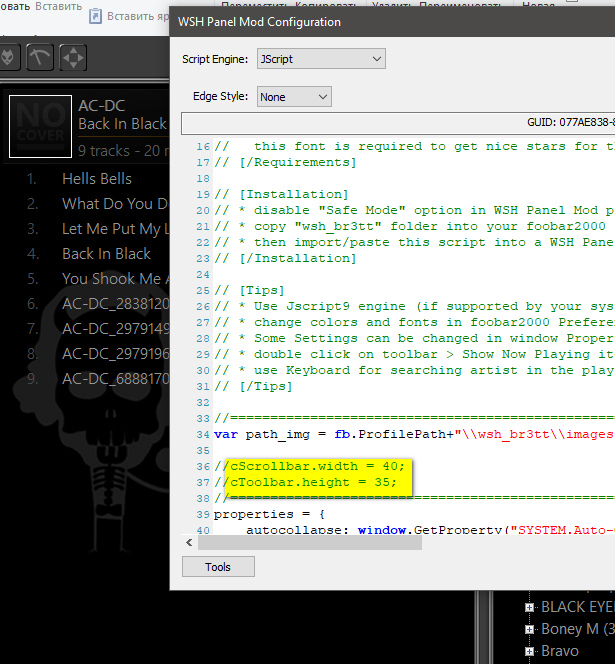Screen dimensions: 615x664
Task: Click code line 39 properties = {
Action: click(269, 515)
